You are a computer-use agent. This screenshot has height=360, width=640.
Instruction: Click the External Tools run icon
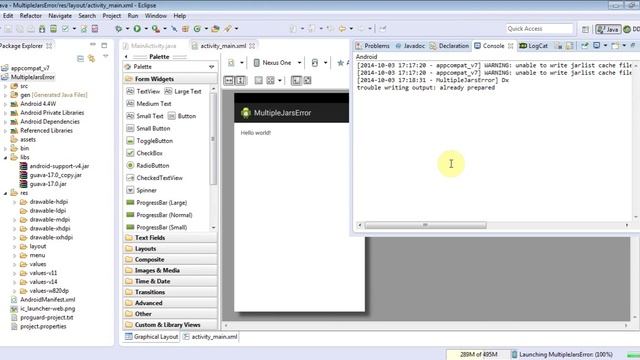click(156, 29)
